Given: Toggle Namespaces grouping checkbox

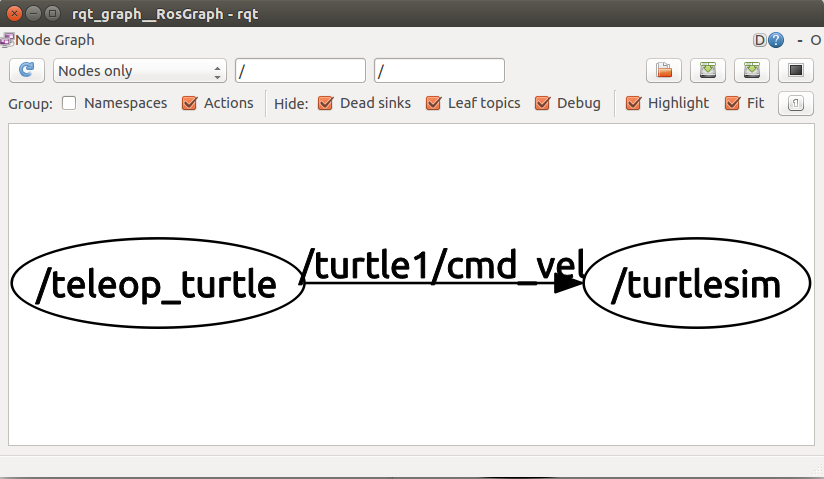Looking at the screenshot, I should 69,103.
